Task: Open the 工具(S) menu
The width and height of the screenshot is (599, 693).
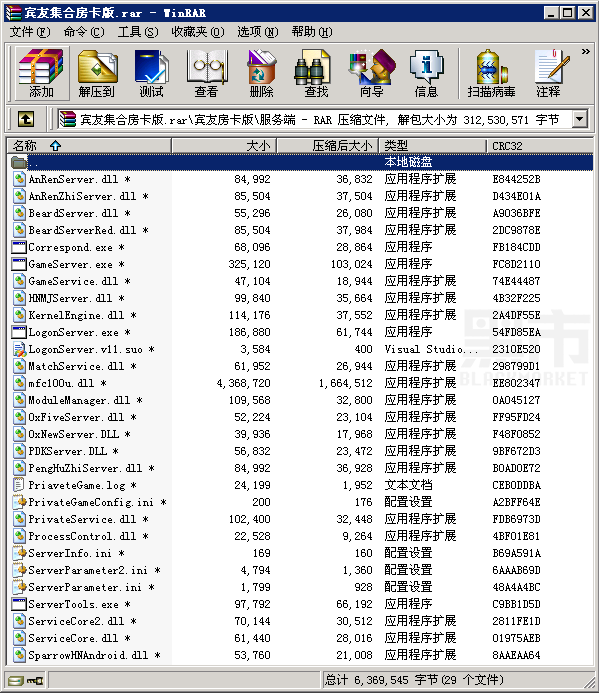Action: (138, 32)
